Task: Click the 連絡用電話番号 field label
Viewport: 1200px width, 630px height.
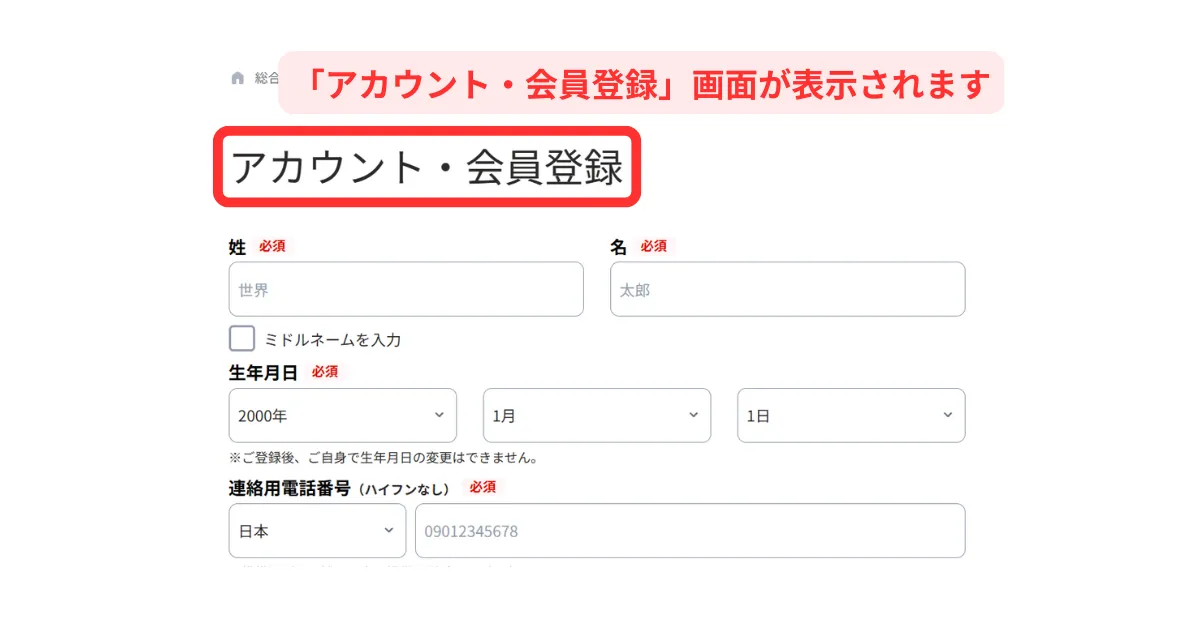Action: tap(290, 488)
